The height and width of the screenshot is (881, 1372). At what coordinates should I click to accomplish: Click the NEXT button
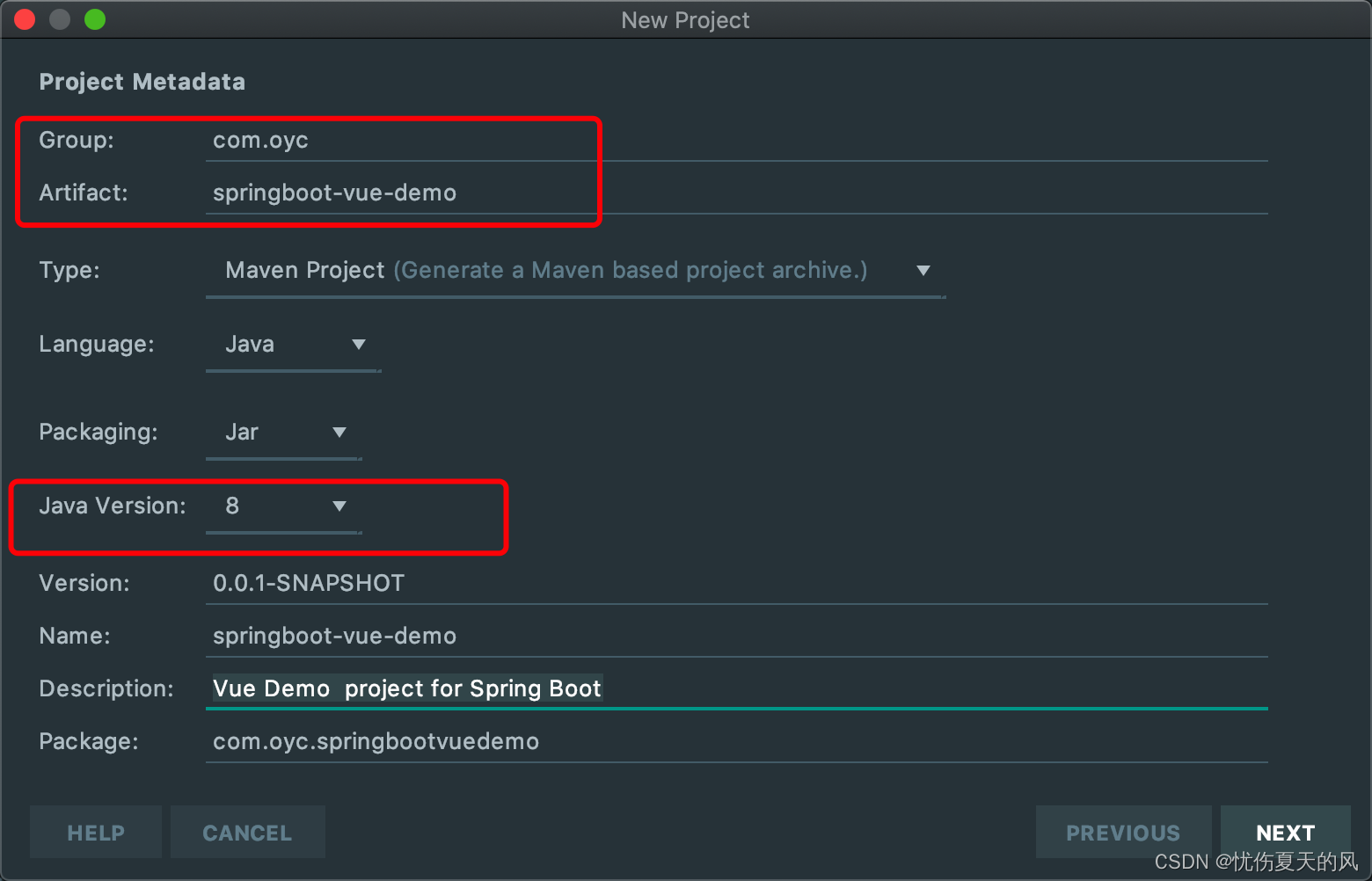1286,832
